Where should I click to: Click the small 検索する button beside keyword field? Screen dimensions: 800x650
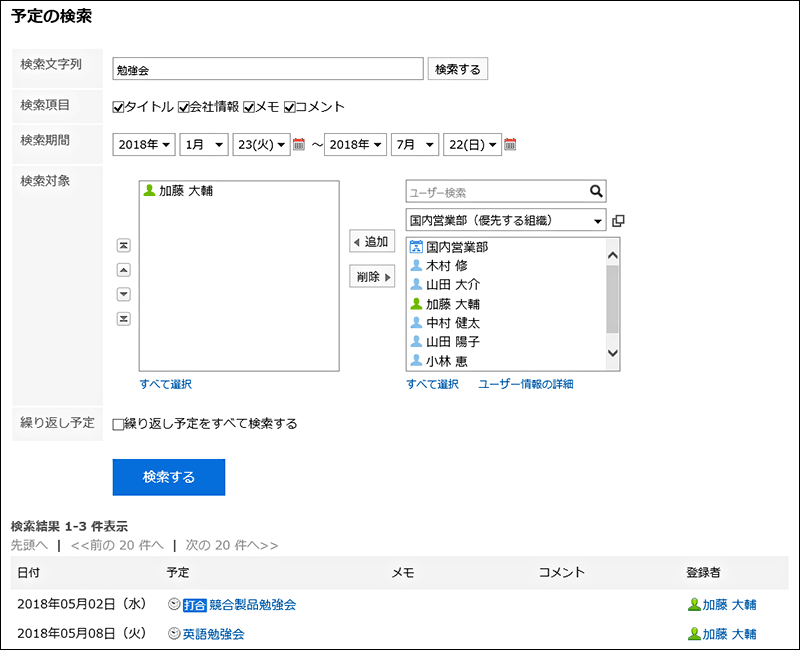458,69
